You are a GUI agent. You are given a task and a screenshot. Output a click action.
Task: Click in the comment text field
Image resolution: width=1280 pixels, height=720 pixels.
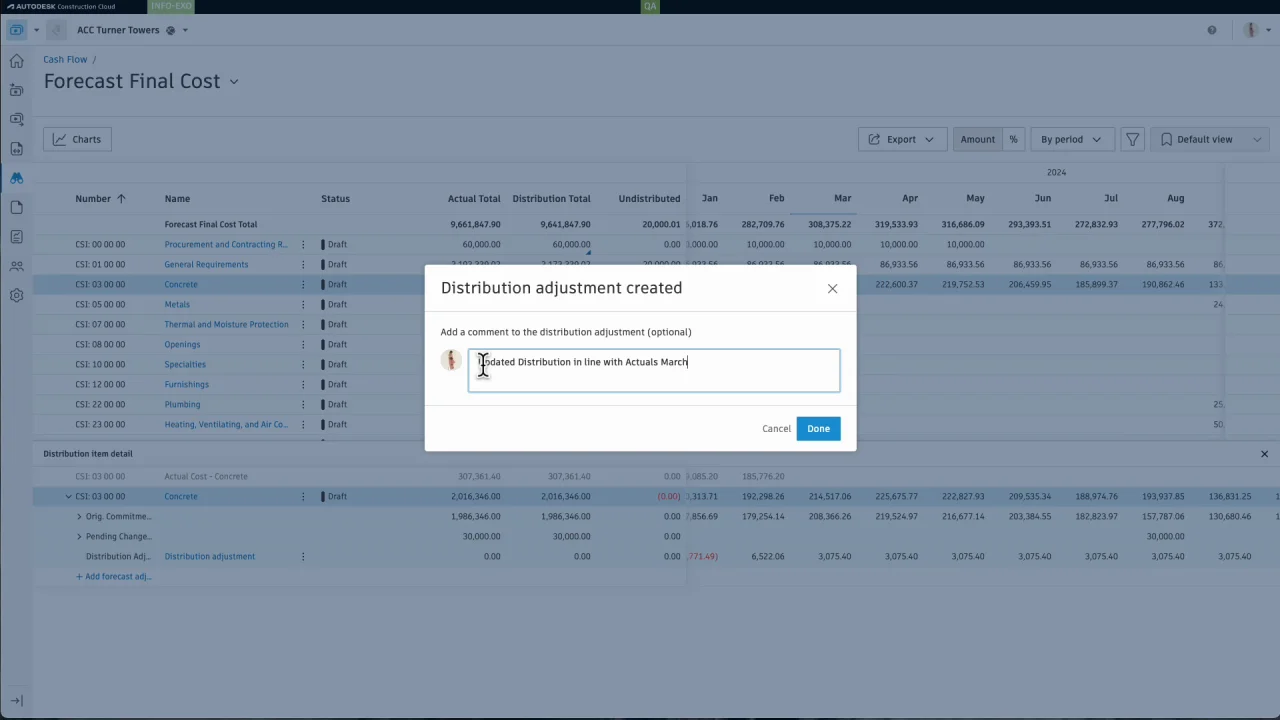(654, 370)
